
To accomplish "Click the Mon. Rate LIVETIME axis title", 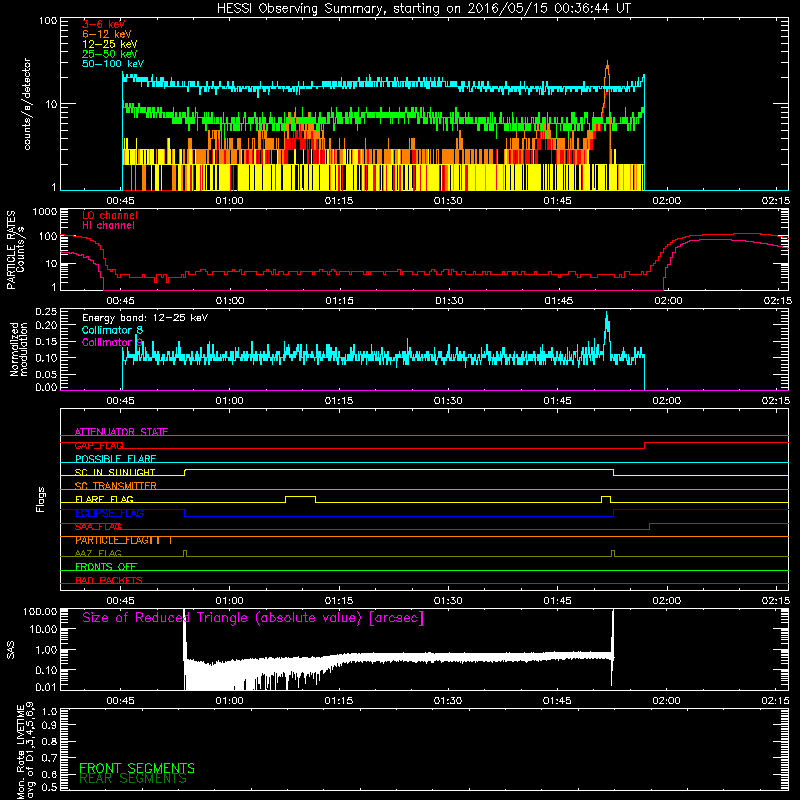I will (25, 751).
